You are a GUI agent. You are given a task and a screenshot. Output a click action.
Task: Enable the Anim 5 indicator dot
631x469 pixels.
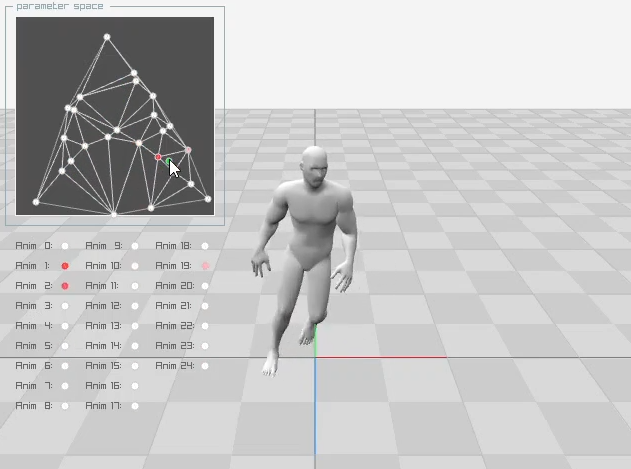click(65, 346)
